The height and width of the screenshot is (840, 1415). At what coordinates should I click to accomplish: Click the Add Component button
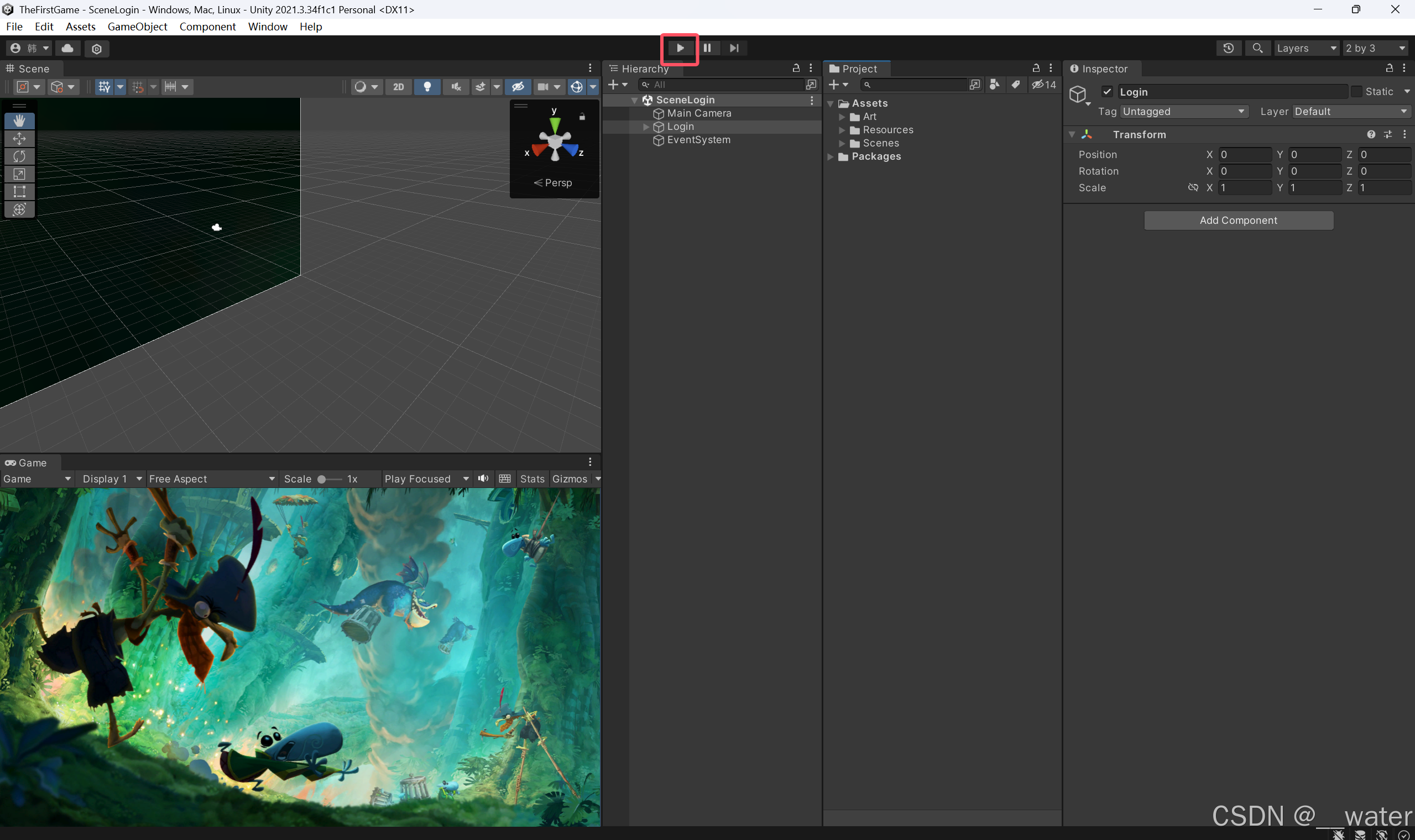(1239, 220)
